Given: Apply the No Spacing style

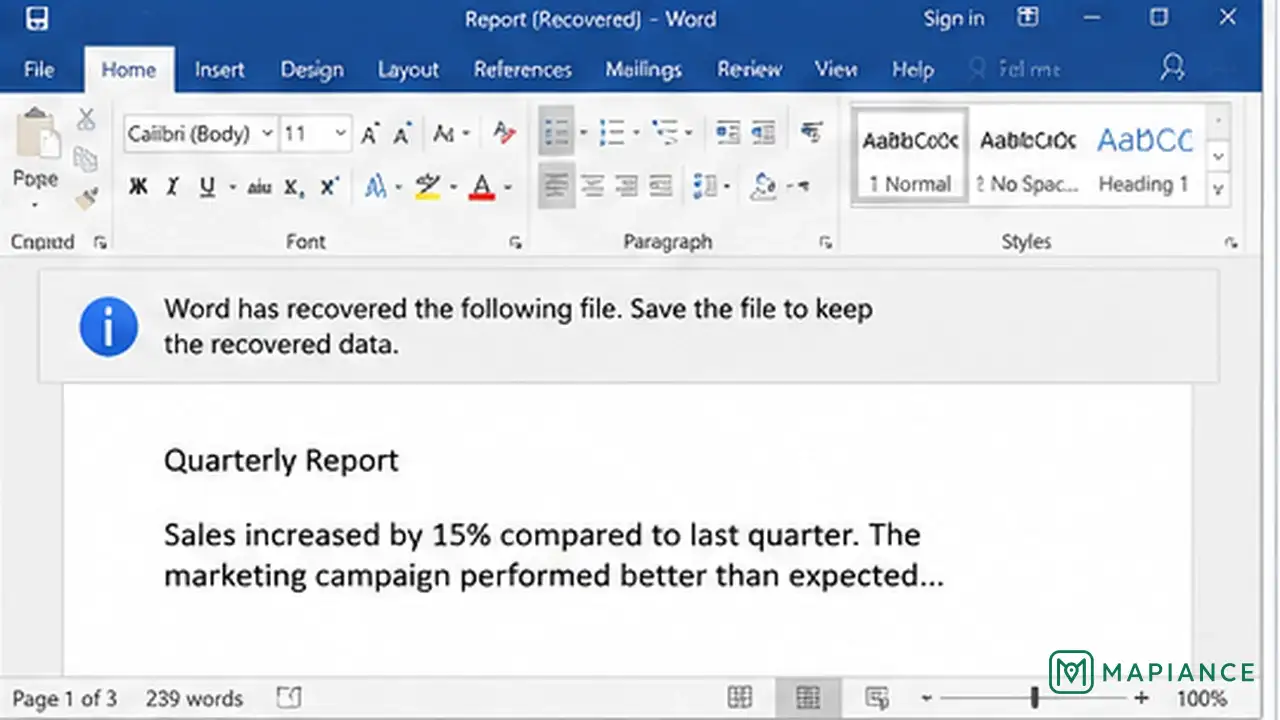Looking at the screenshot, I should [x=1027, y=158].
